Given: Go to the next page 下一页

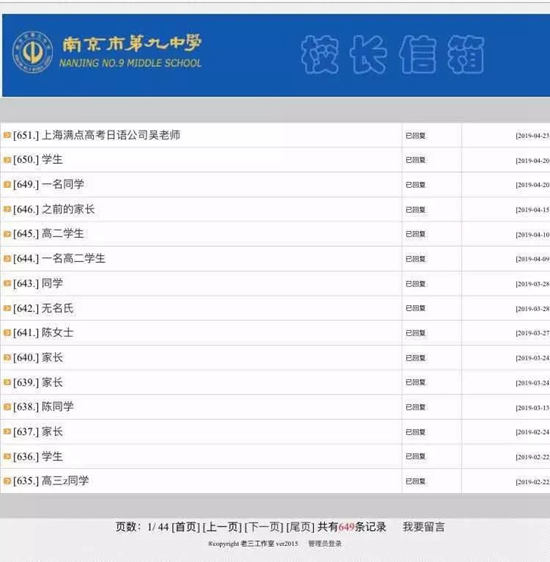Looking at the screenshot, I should 264,527.
